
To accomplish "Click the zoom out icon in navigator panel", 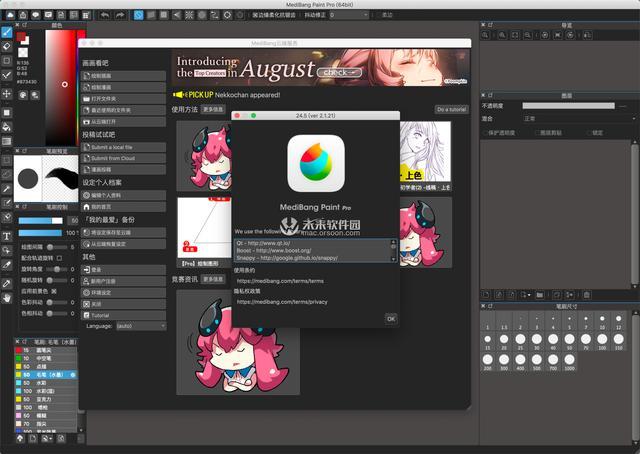I will pos(527,35).
